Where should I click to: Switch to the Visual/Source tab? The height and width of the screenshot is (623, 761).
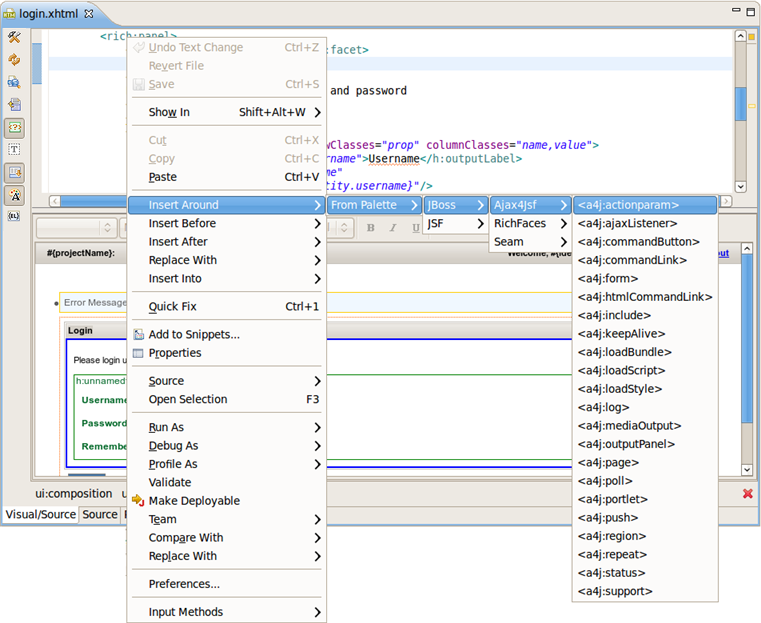(x=41, y=514)
